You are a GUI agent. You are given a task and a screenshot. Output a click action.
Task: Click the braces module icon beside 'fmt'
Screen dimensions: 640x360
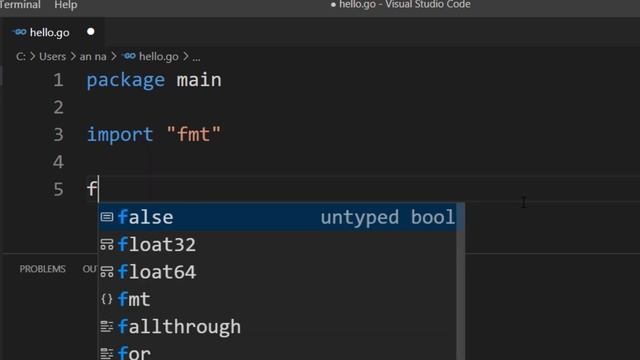[107, 299]
